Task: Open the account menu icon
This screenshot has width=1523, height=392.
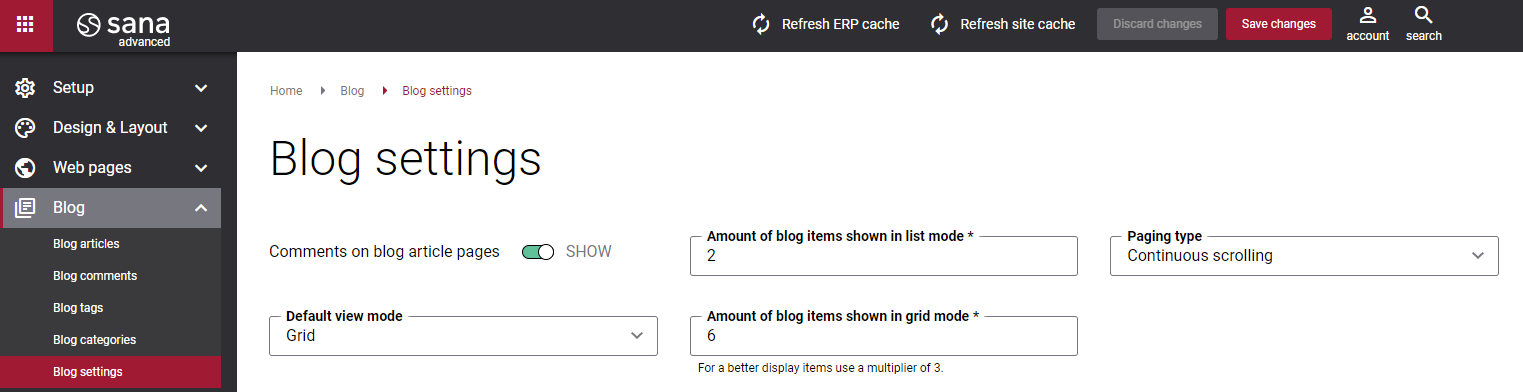Action: pos(1368,15)
